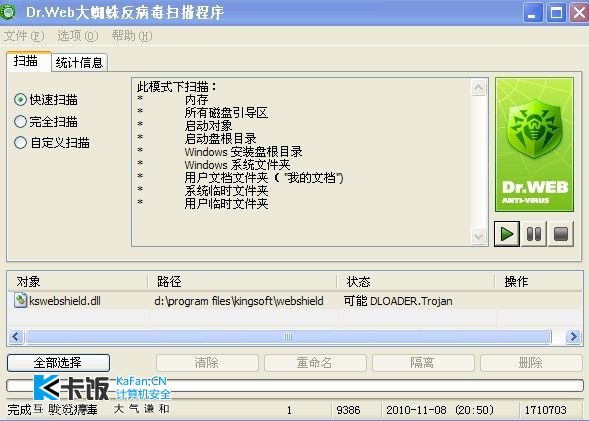
Task: Click status bar count 9386
Action: [x=348, y=410]
